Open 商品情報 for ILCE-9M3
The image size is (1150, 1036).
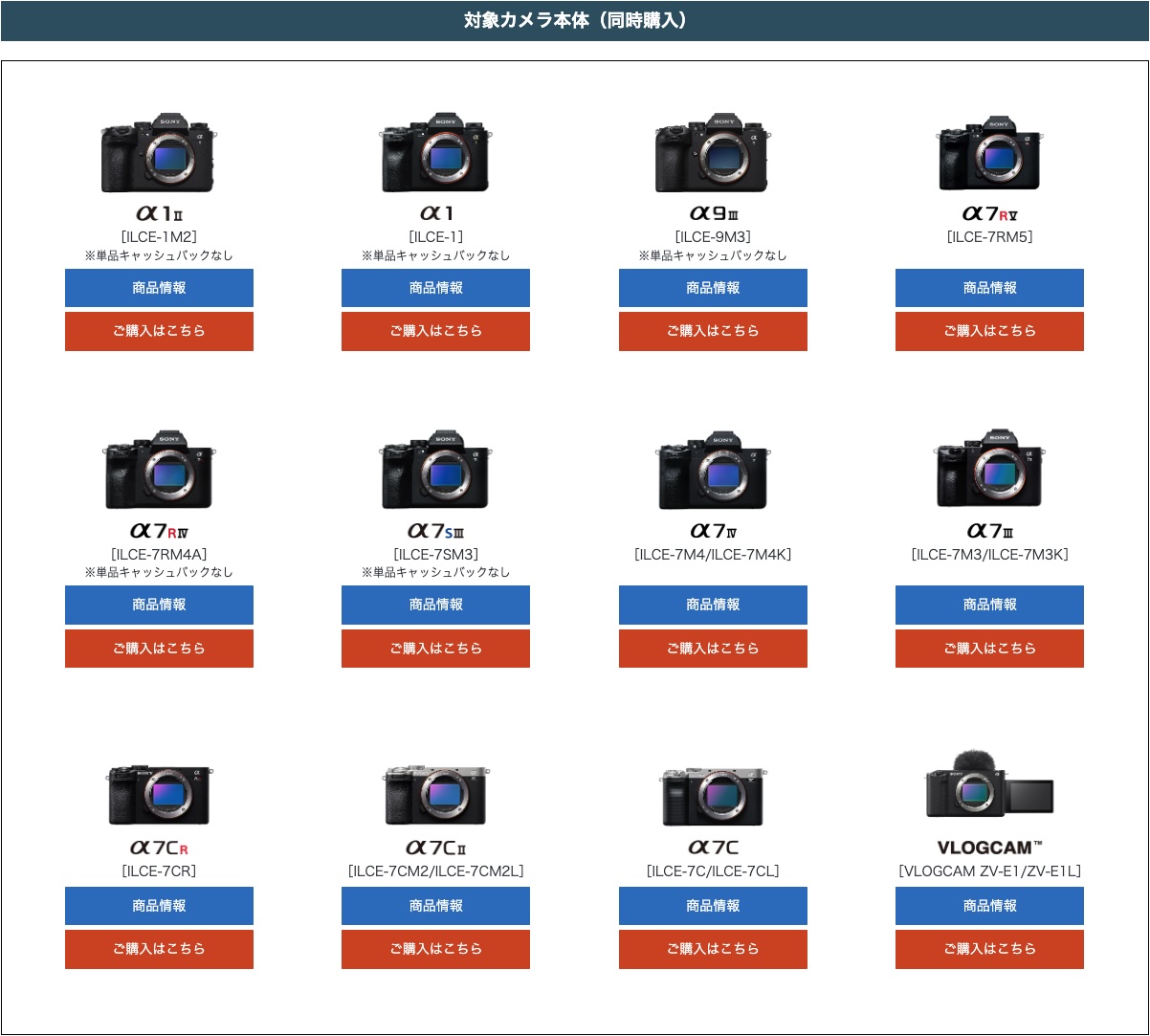tap(713, 288)
